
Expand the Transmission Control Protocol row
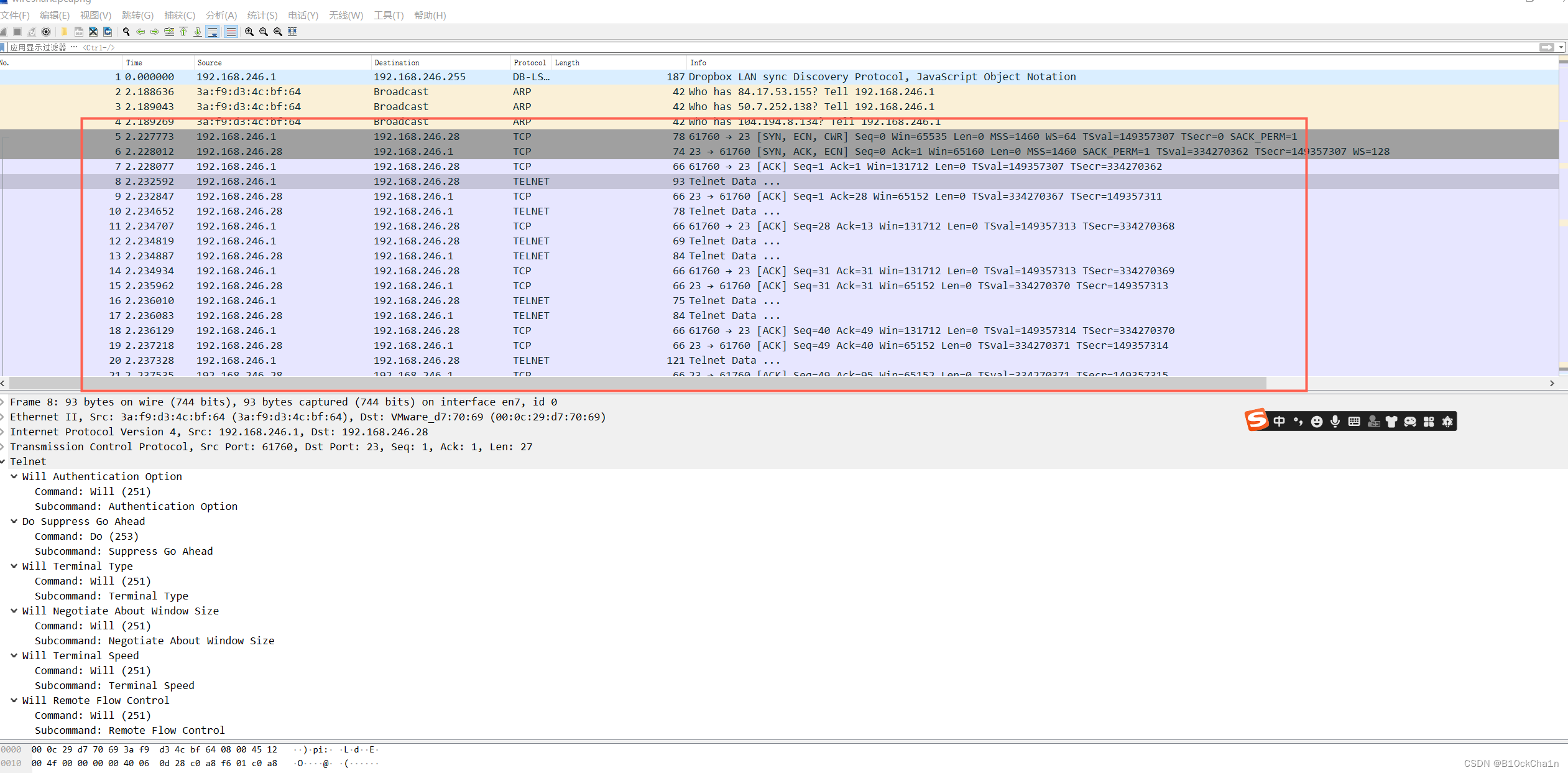pos(3,447)
